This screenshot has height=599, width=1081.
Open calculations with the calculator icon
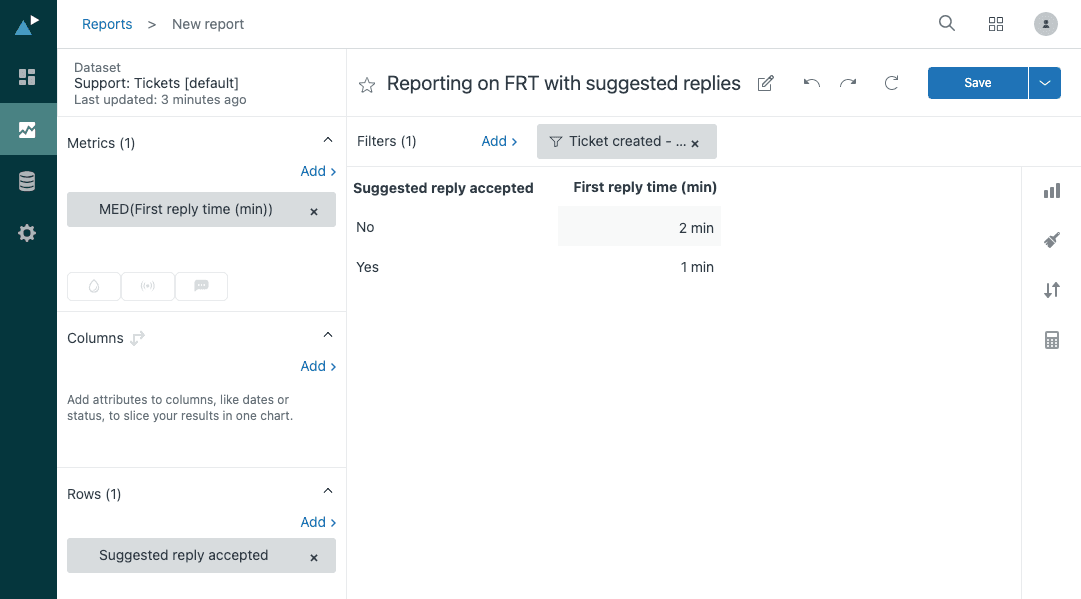(x=1051, y=340)
